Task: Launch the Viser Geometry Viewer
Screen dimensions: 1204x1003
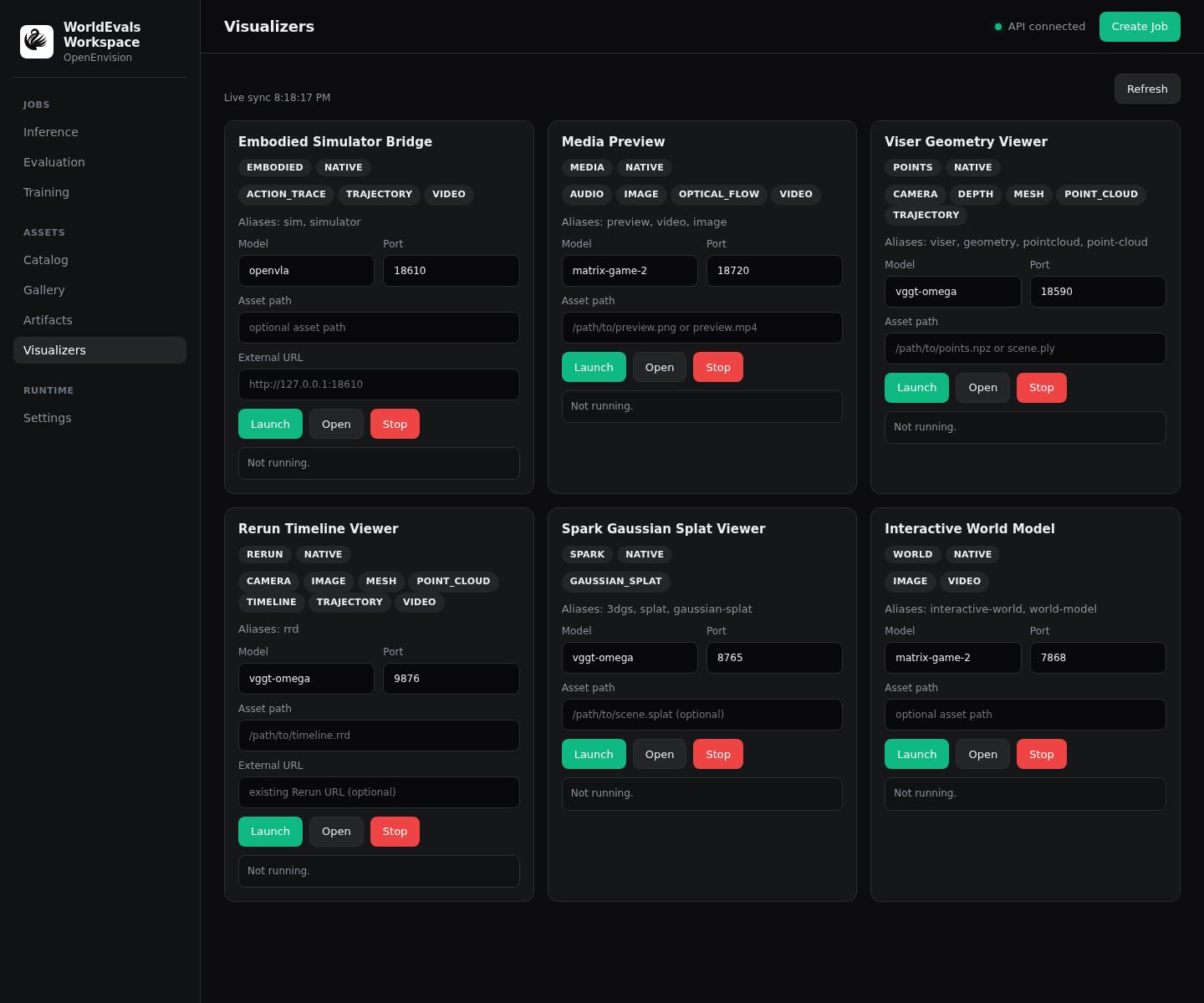Action: click(916, 388)
